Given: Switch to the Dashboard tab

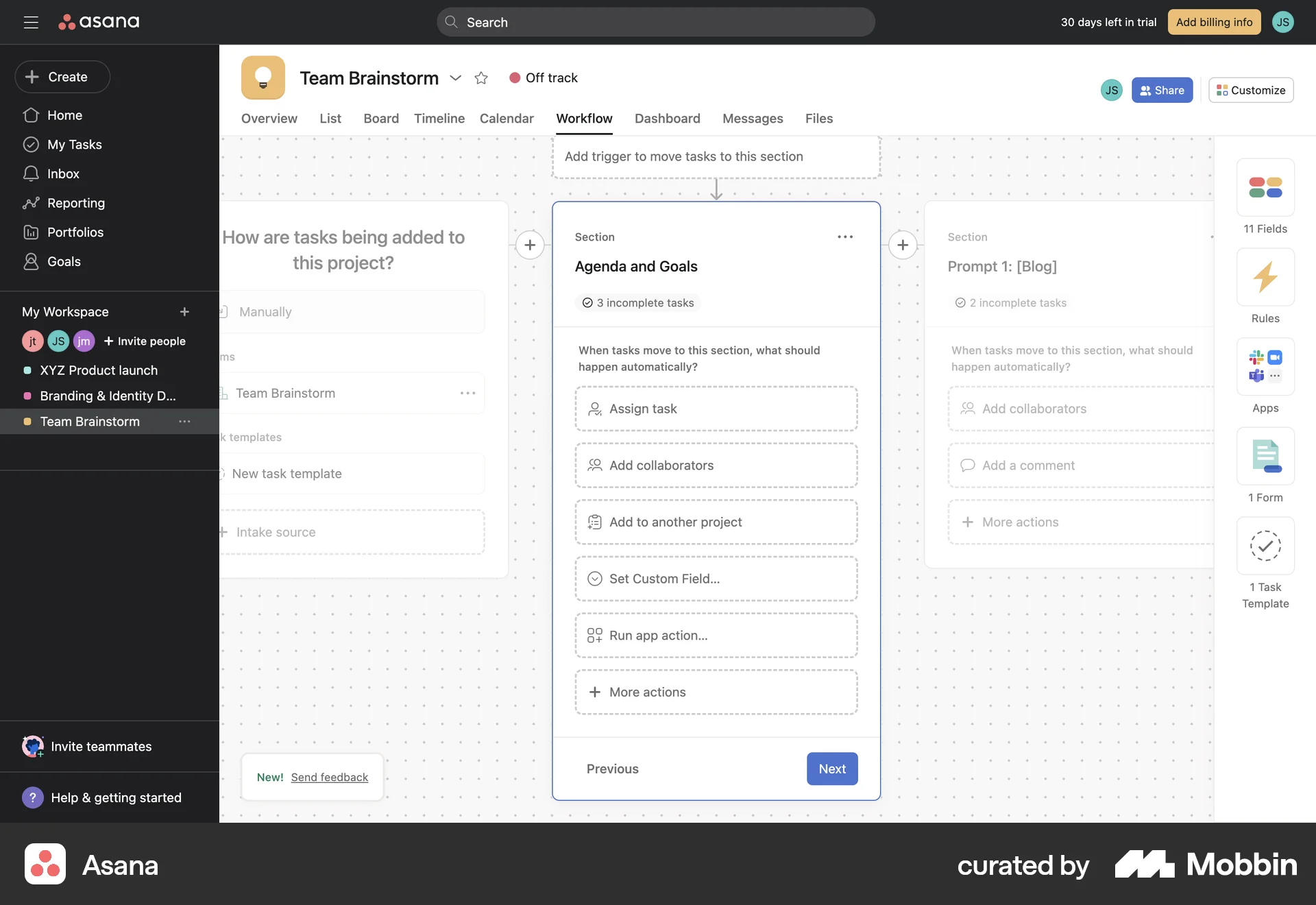Looking at the screenshot, I should [667, 118].
